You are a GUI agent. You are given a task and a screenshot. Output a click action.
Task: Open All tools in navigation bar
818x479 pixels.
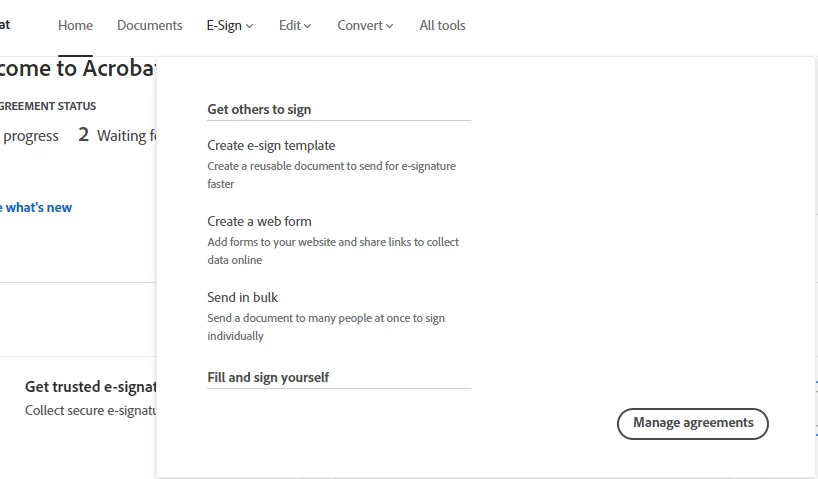[442, 25]
